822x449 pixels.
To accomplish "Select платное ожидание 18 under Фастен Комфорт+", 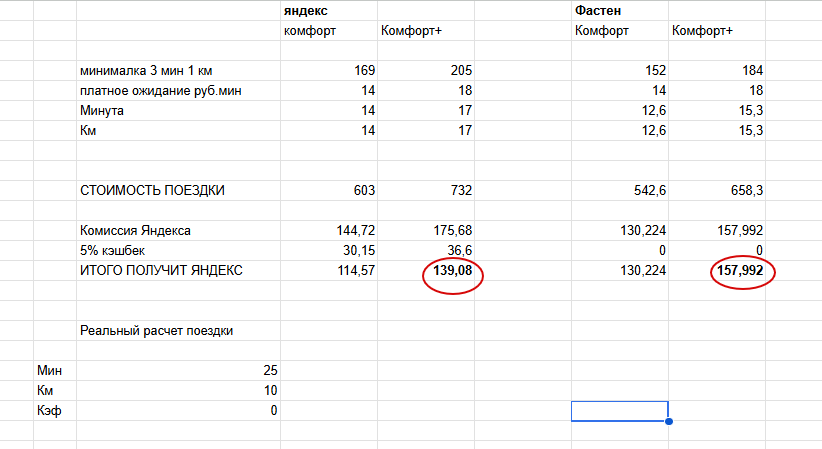I will pyautogui.click(x=756, y=90).
